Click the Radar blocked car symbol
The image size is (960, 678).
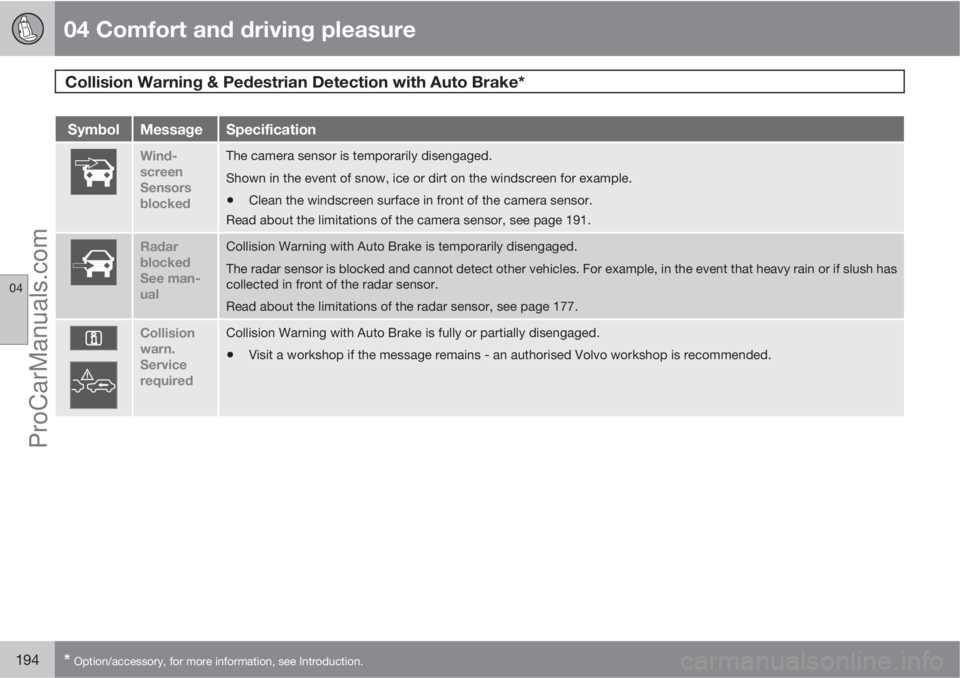[93, 262]
